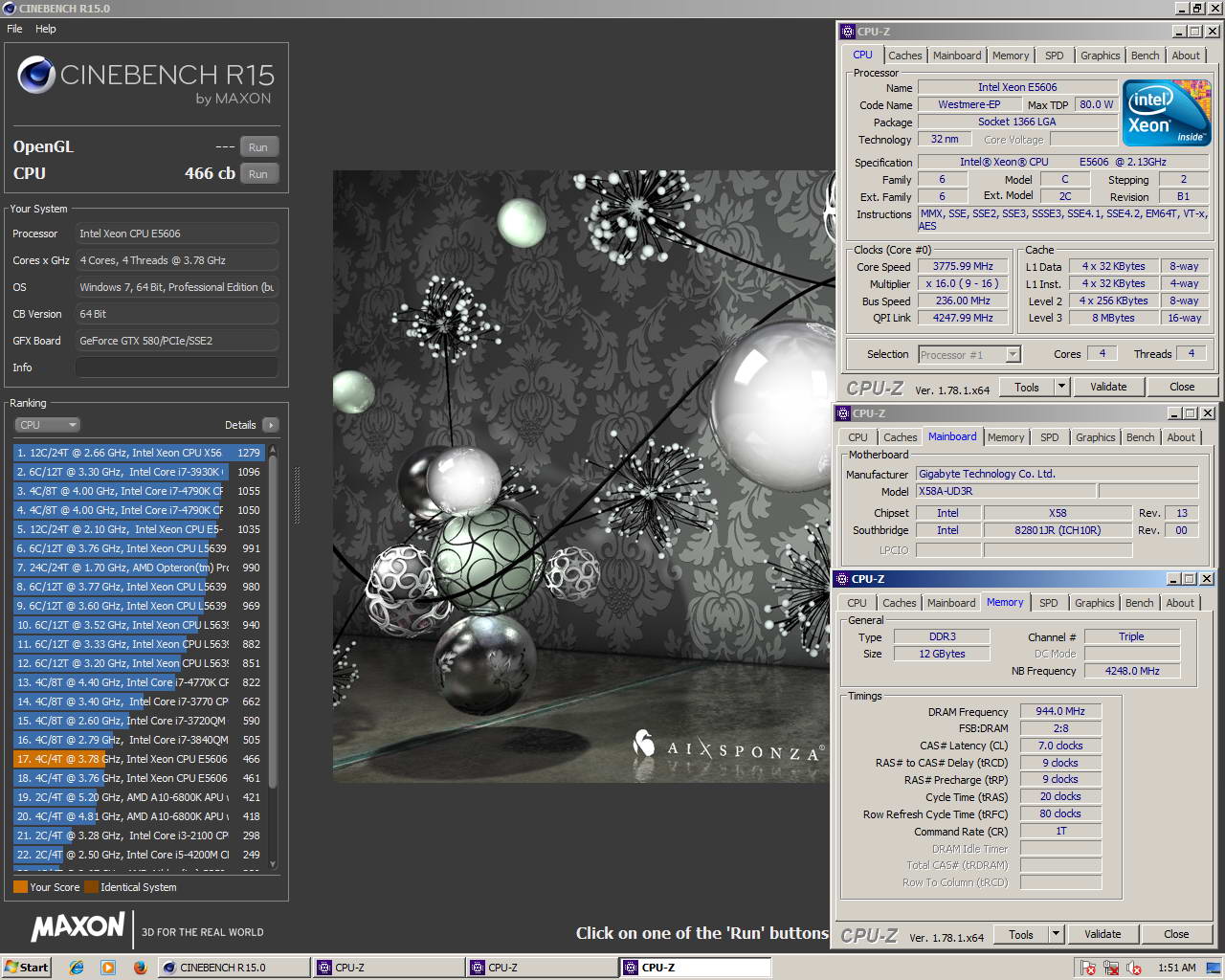This screenshot has width=1225, height=980.
Task: Select ranking entry 1 Xeon X56
Action: click(x=139, y=453)
